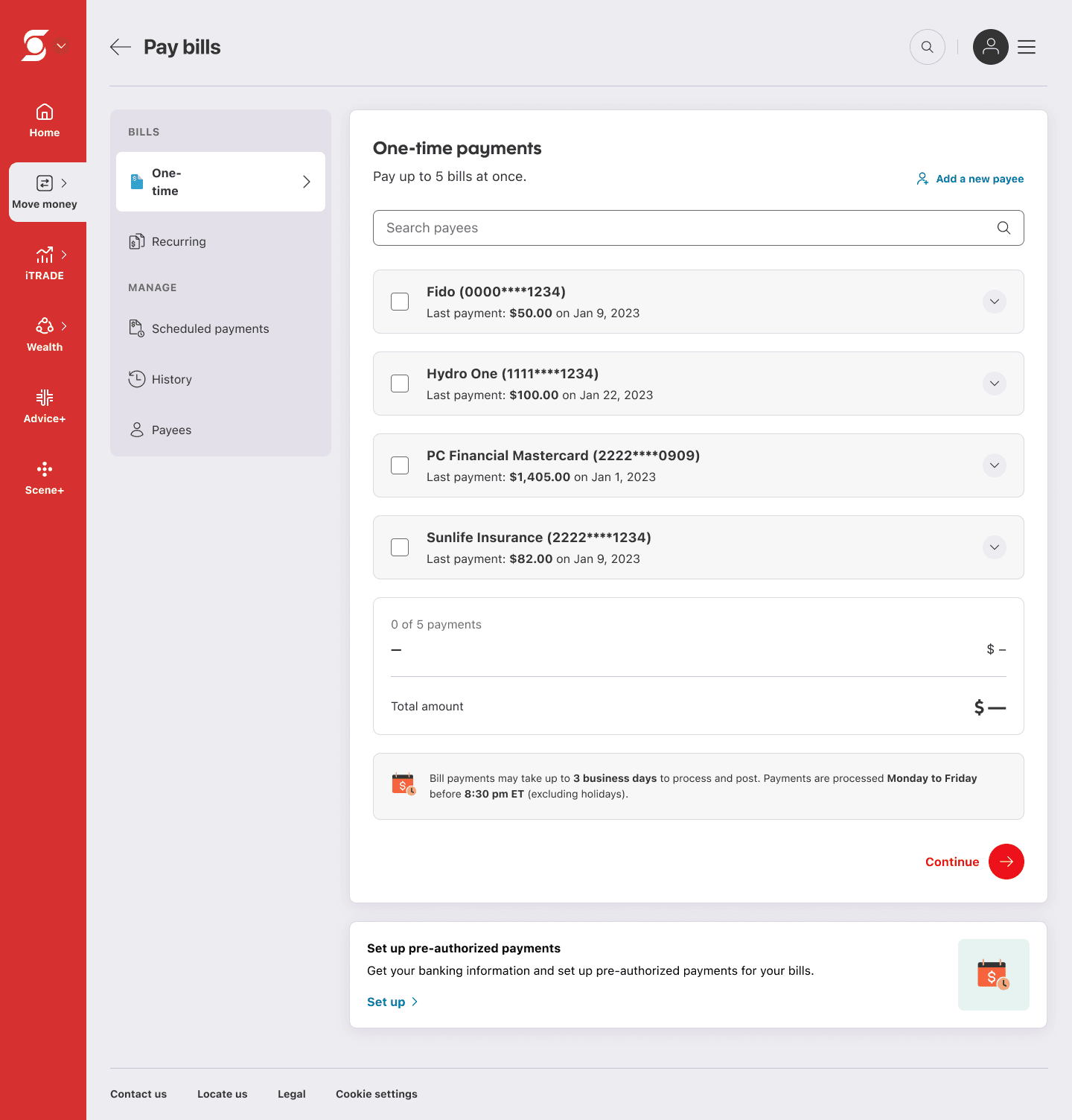Click 'PC Financial Mastercard (2222****0909)' name
The width and height of the screenshot is (1072, 1120).
(x=564, y=456)
